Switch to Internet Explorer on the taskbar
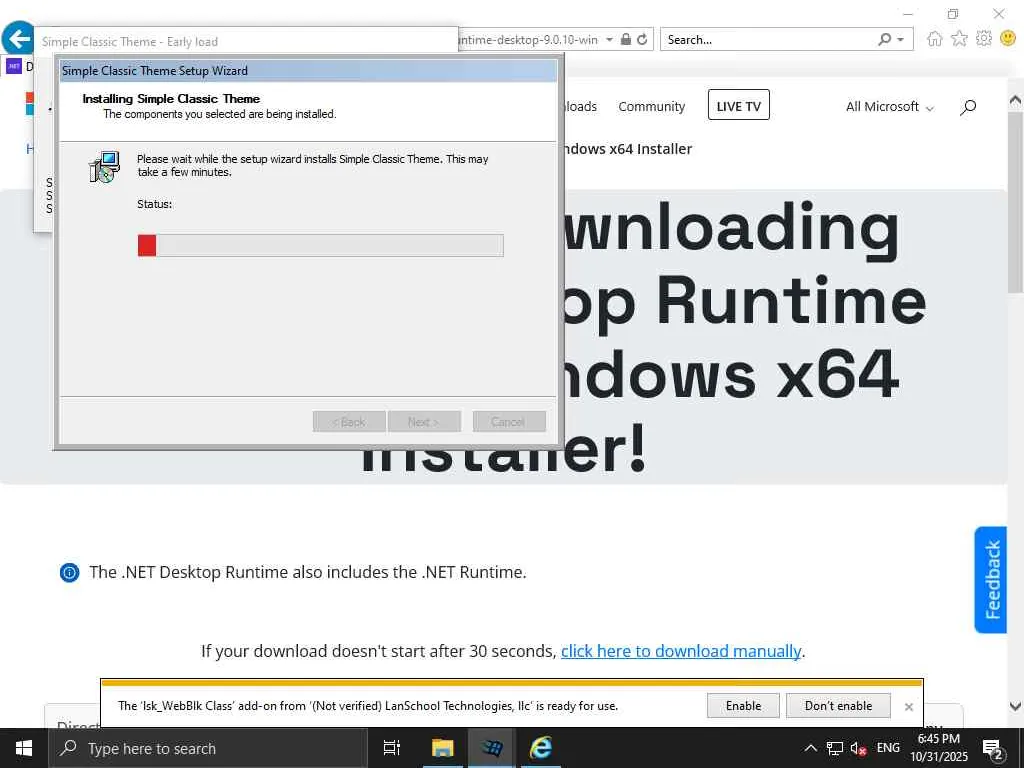 [541, 748]
